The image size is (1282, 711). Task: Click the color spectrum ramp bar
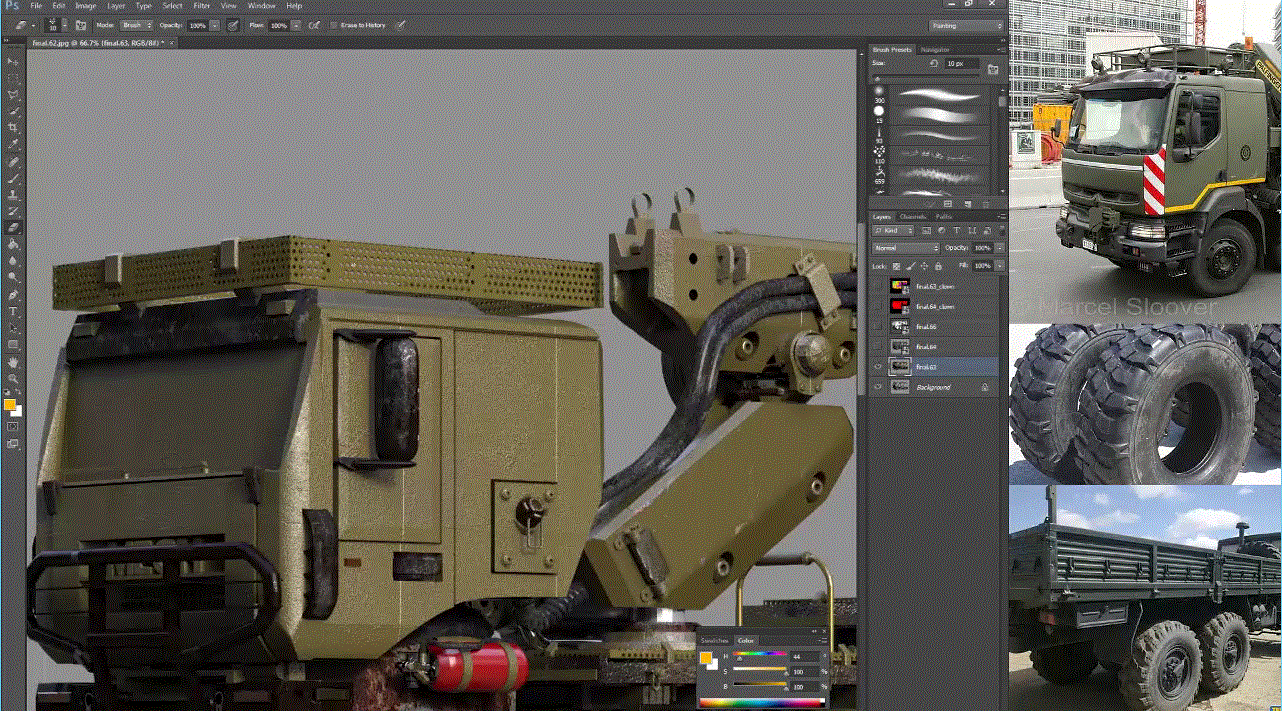(x=762, y=702)
